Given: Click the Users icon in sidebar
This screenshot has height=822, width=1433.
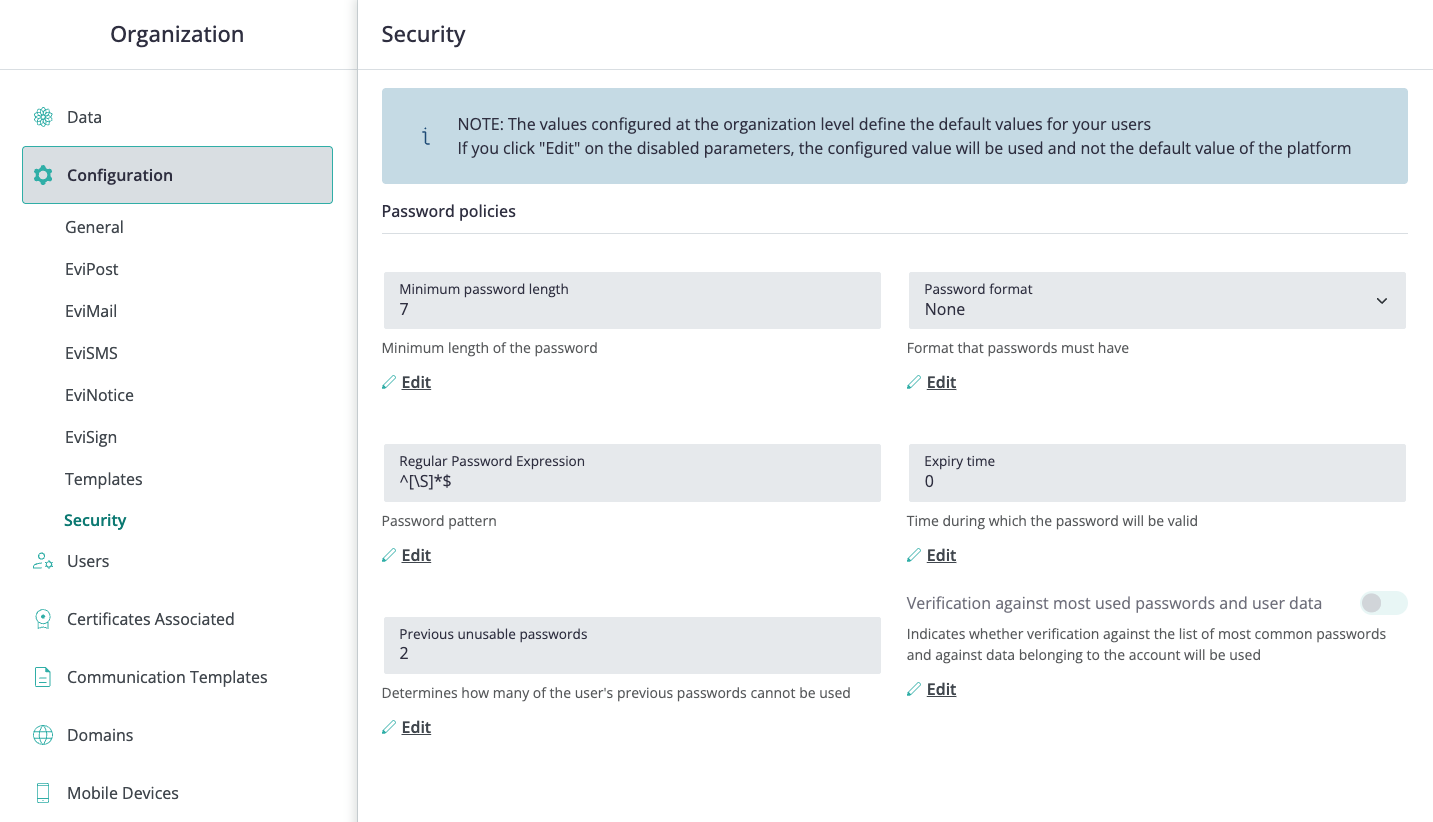Looking at the screenshot, I should (42, 561).
